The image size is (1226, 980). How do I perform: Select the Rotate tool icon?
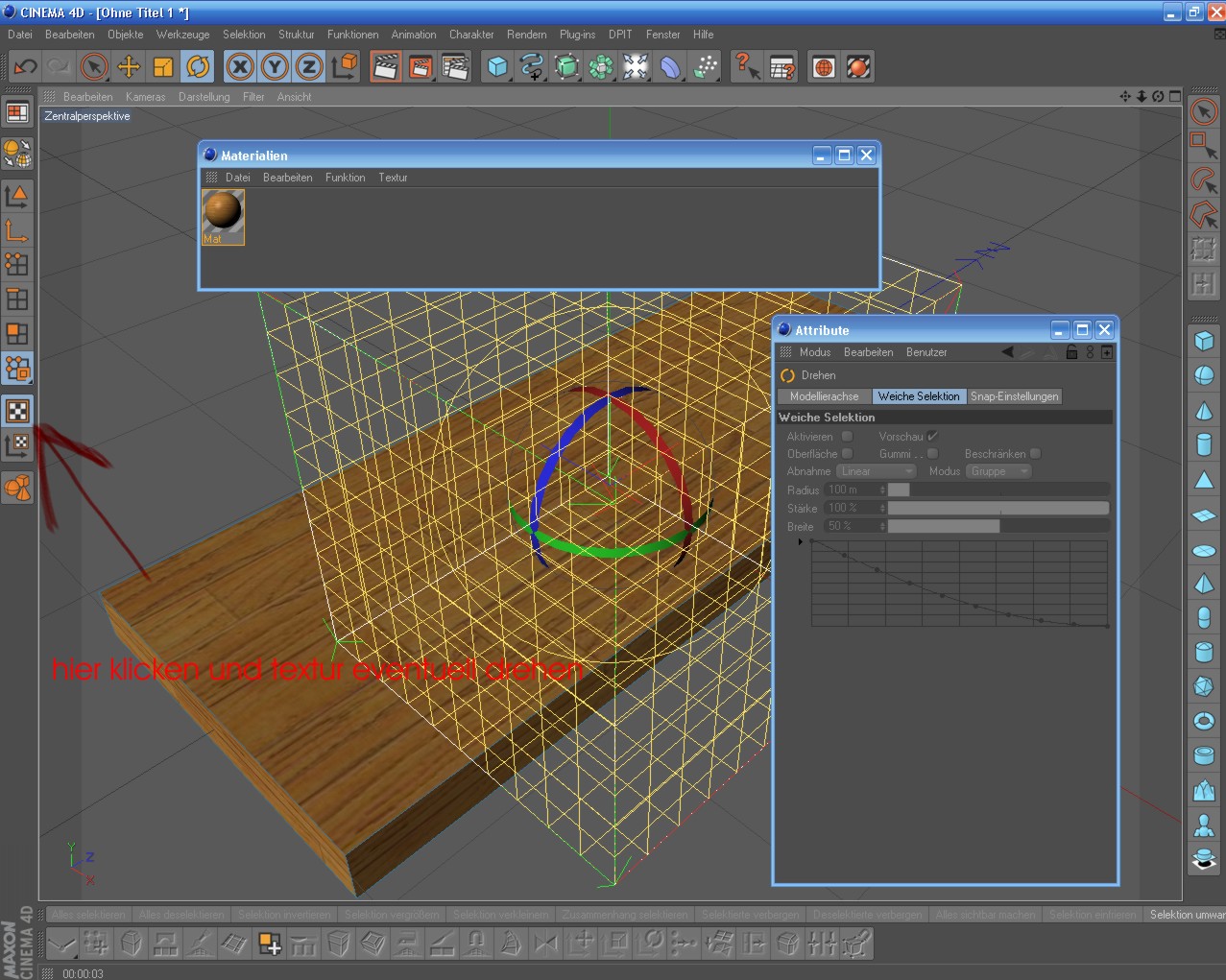198,66
